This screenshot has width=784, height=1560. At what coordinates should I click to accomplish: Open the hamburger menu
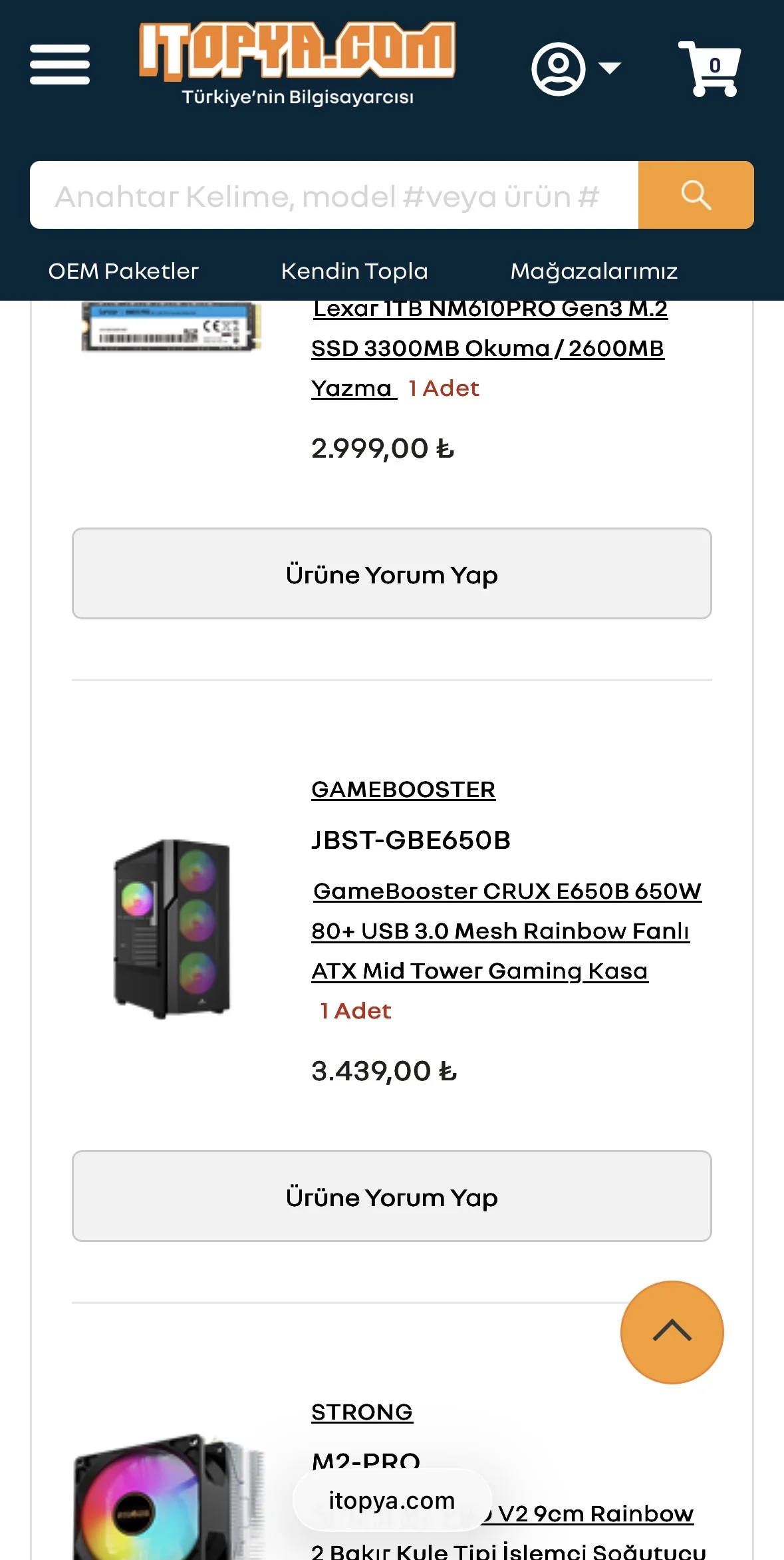tap(60, 65)
